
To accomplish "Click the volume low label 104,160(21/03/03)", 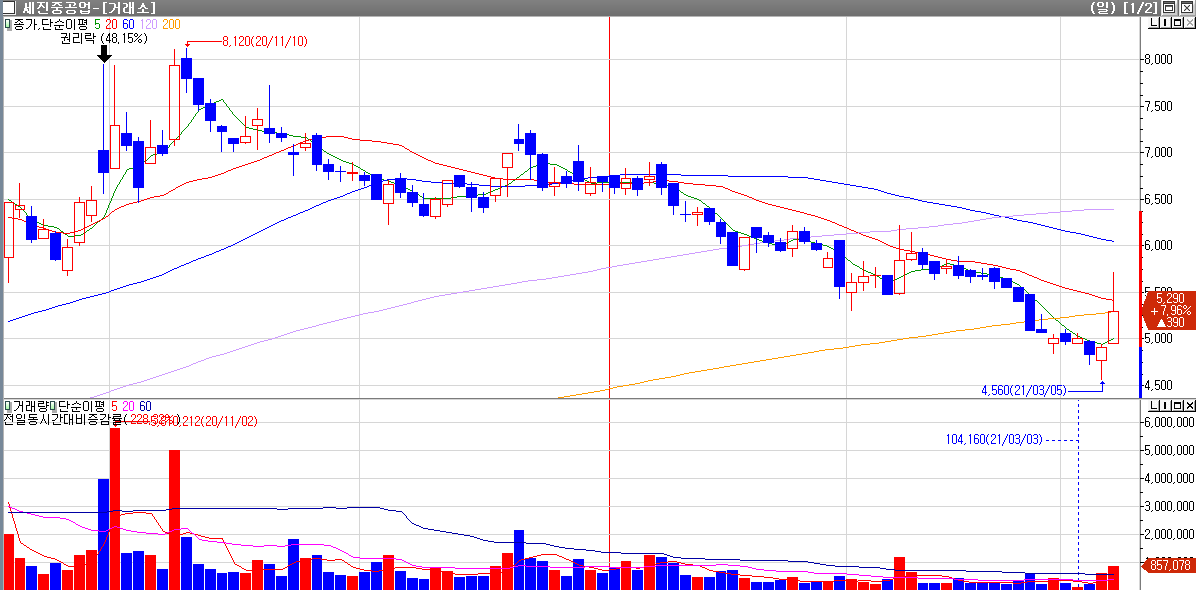I will point(993,440).
